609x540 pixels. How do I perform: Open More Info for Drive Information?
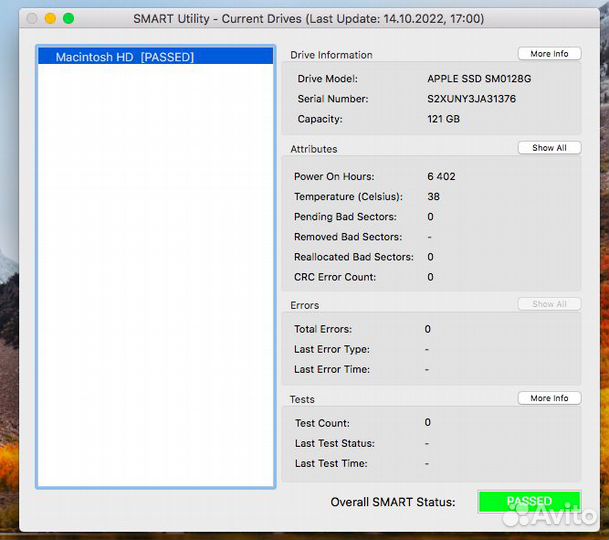[x=549, y=54]
